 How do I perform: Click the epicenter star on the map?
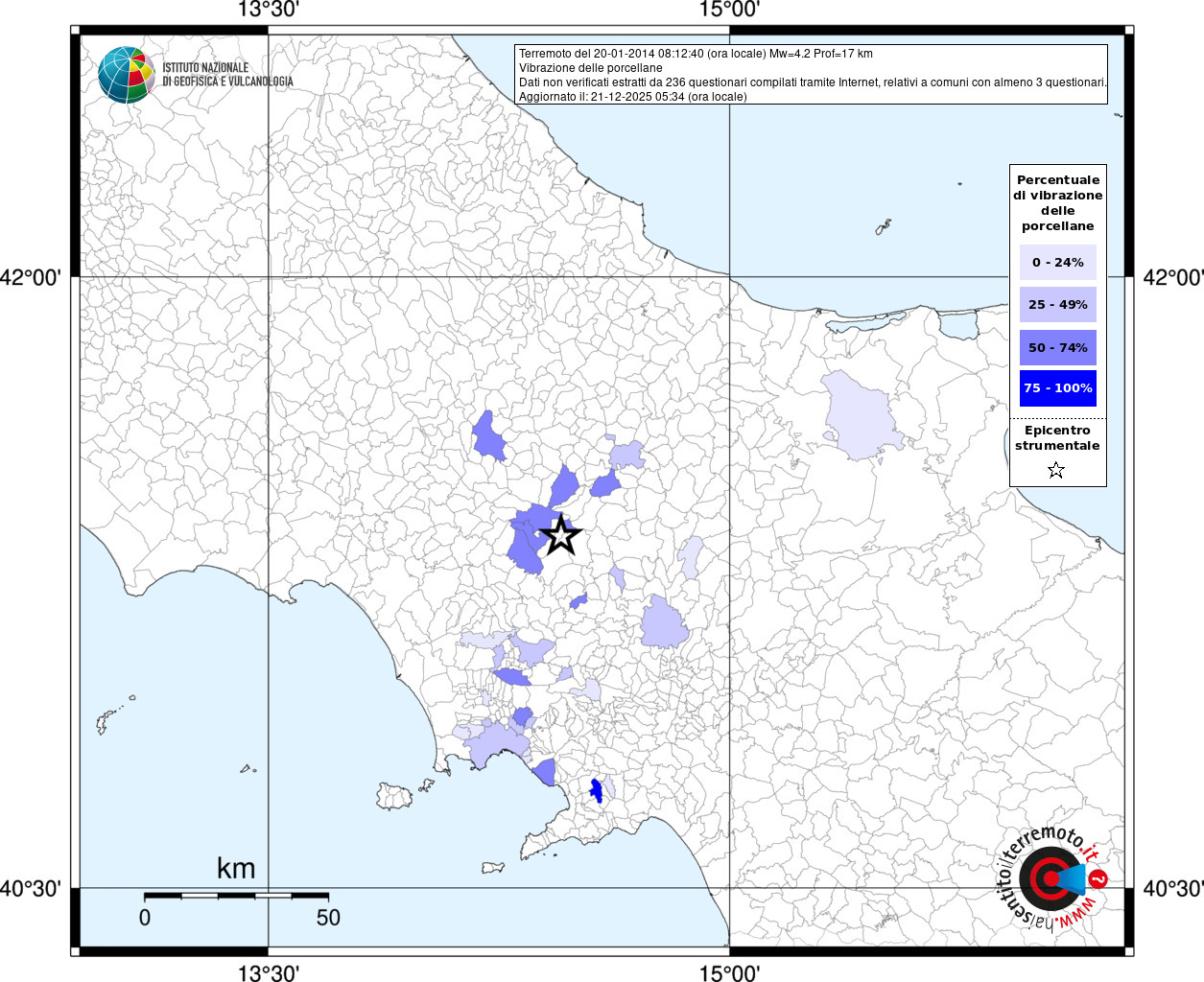(x=560, y=536)
